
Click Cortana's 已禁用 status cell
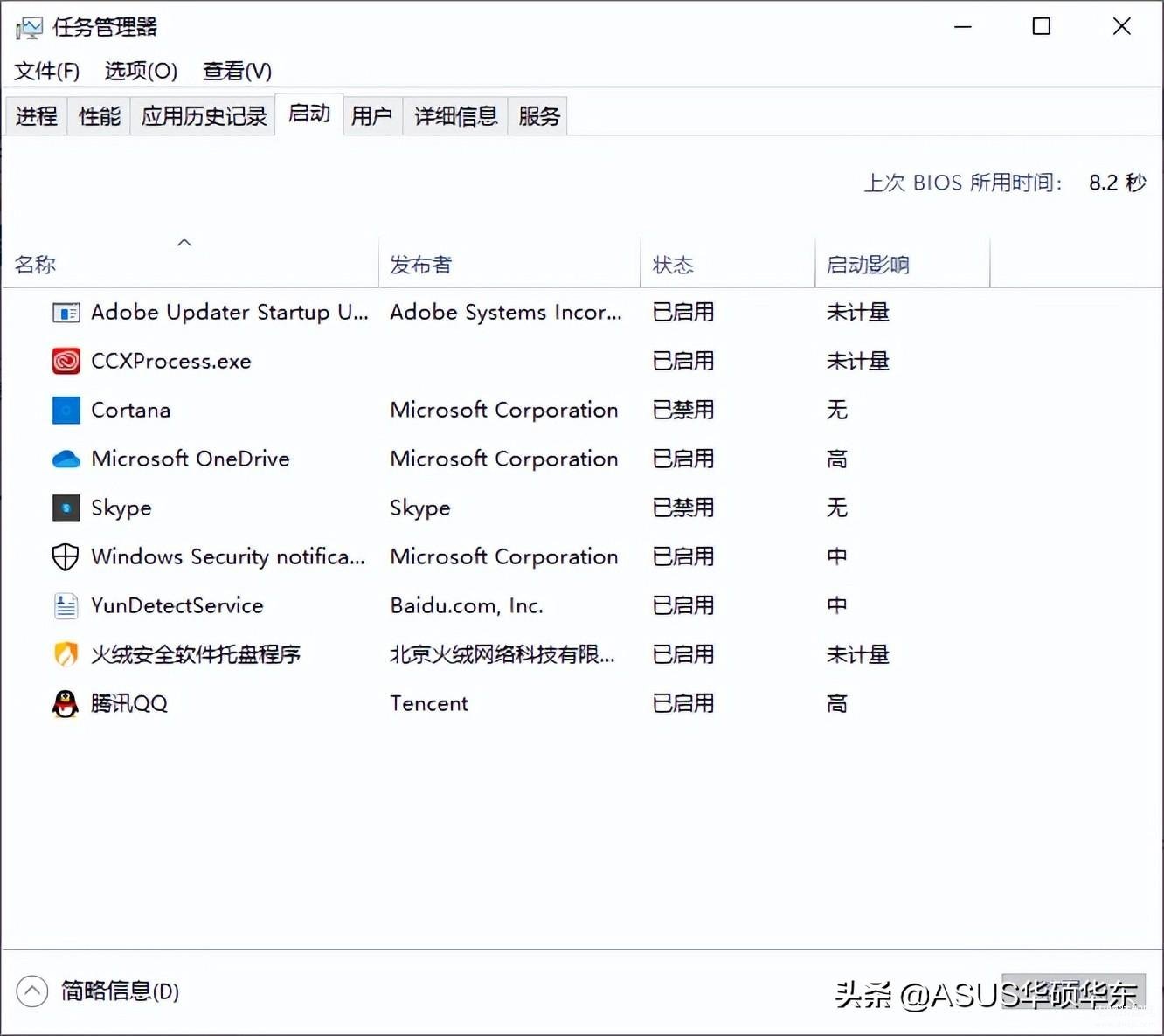click(683, 410)
